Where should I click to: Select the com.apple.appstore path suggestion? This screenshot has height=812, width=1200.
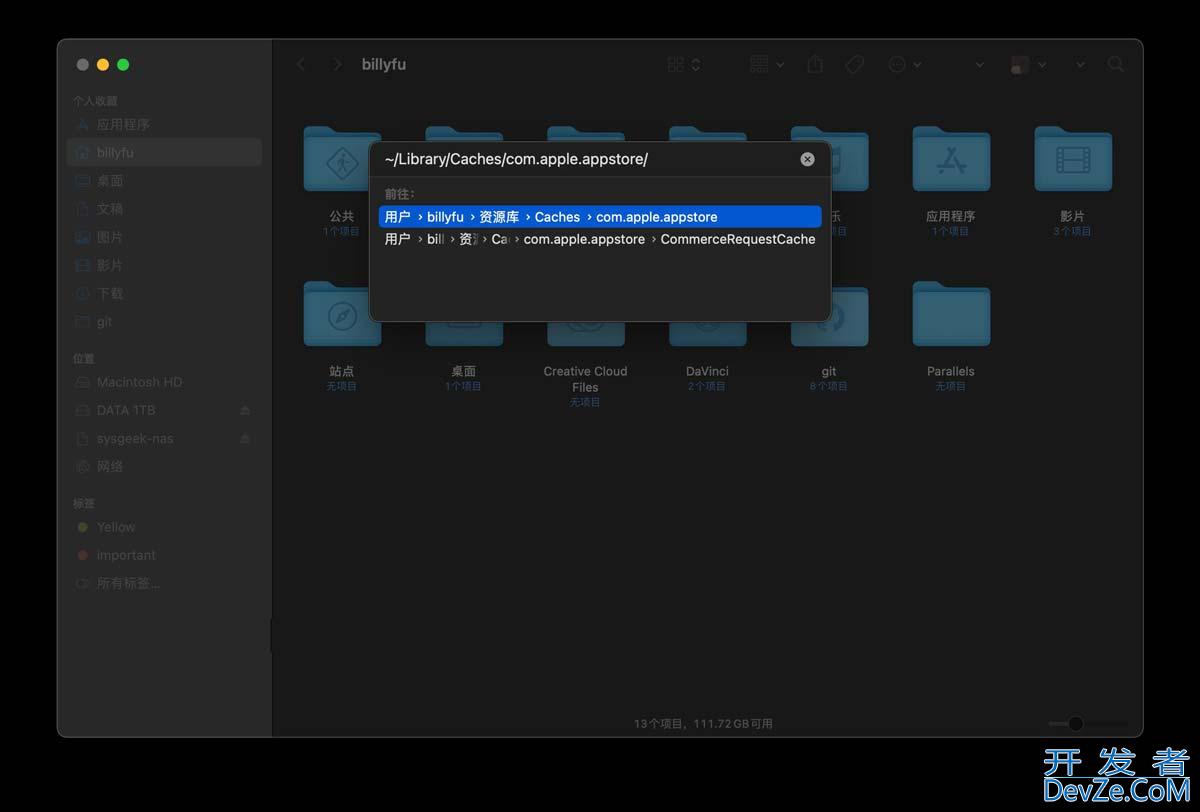(x=600, y=217)
